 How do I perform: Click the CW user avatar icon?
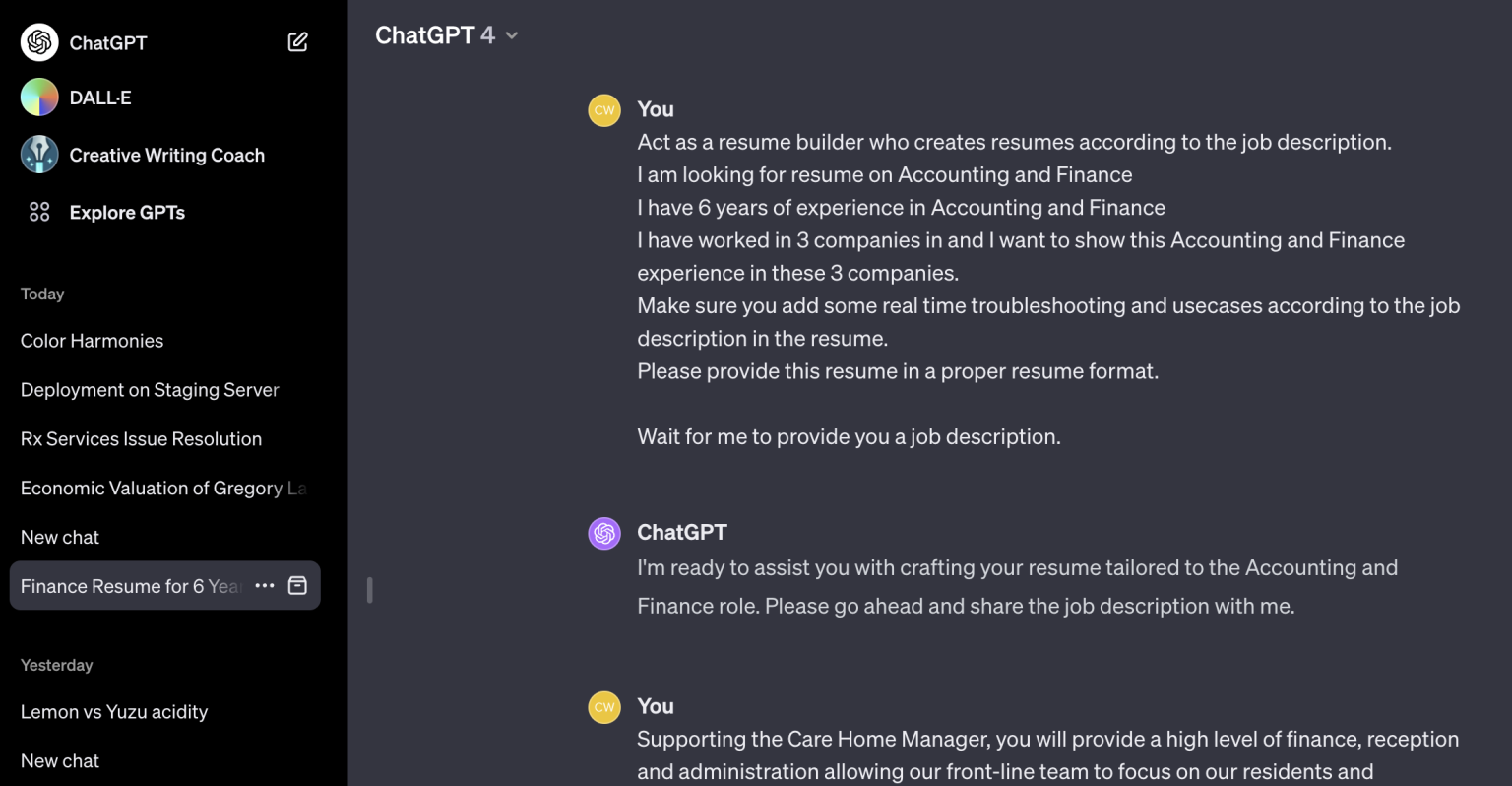click(603, 110)
